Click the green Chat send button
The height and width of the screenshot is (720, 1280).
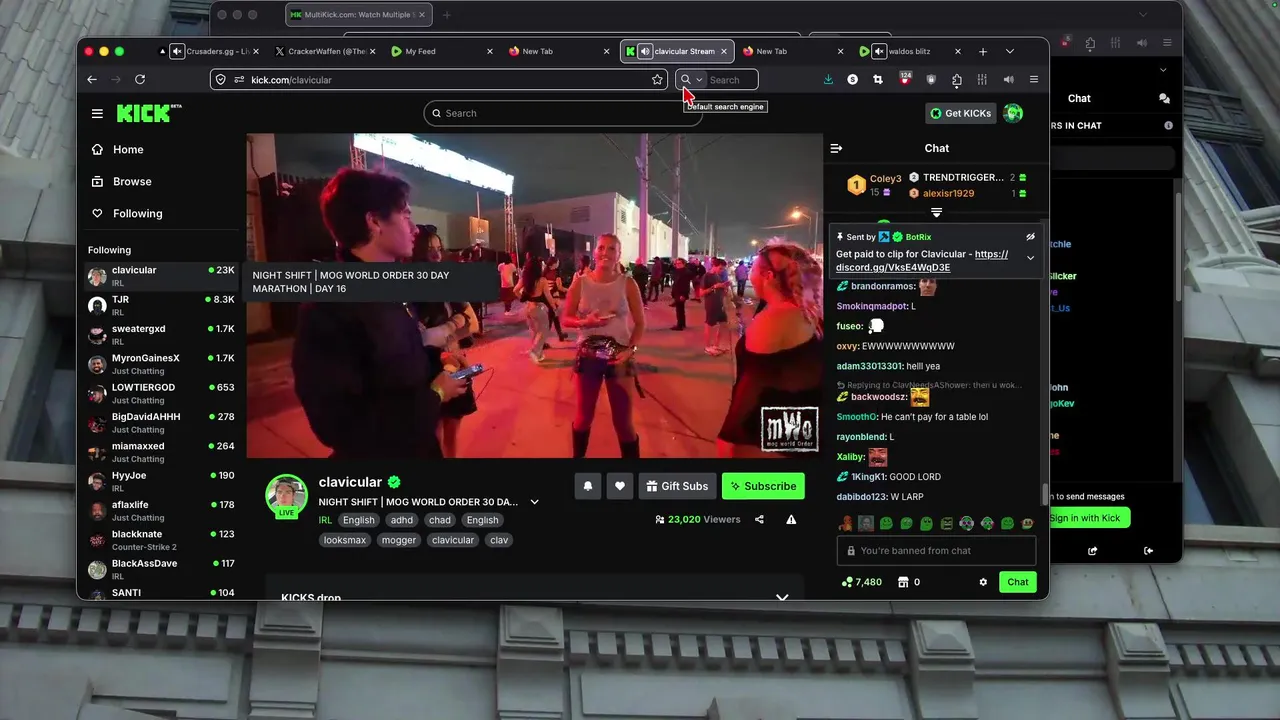[1017, 582]
